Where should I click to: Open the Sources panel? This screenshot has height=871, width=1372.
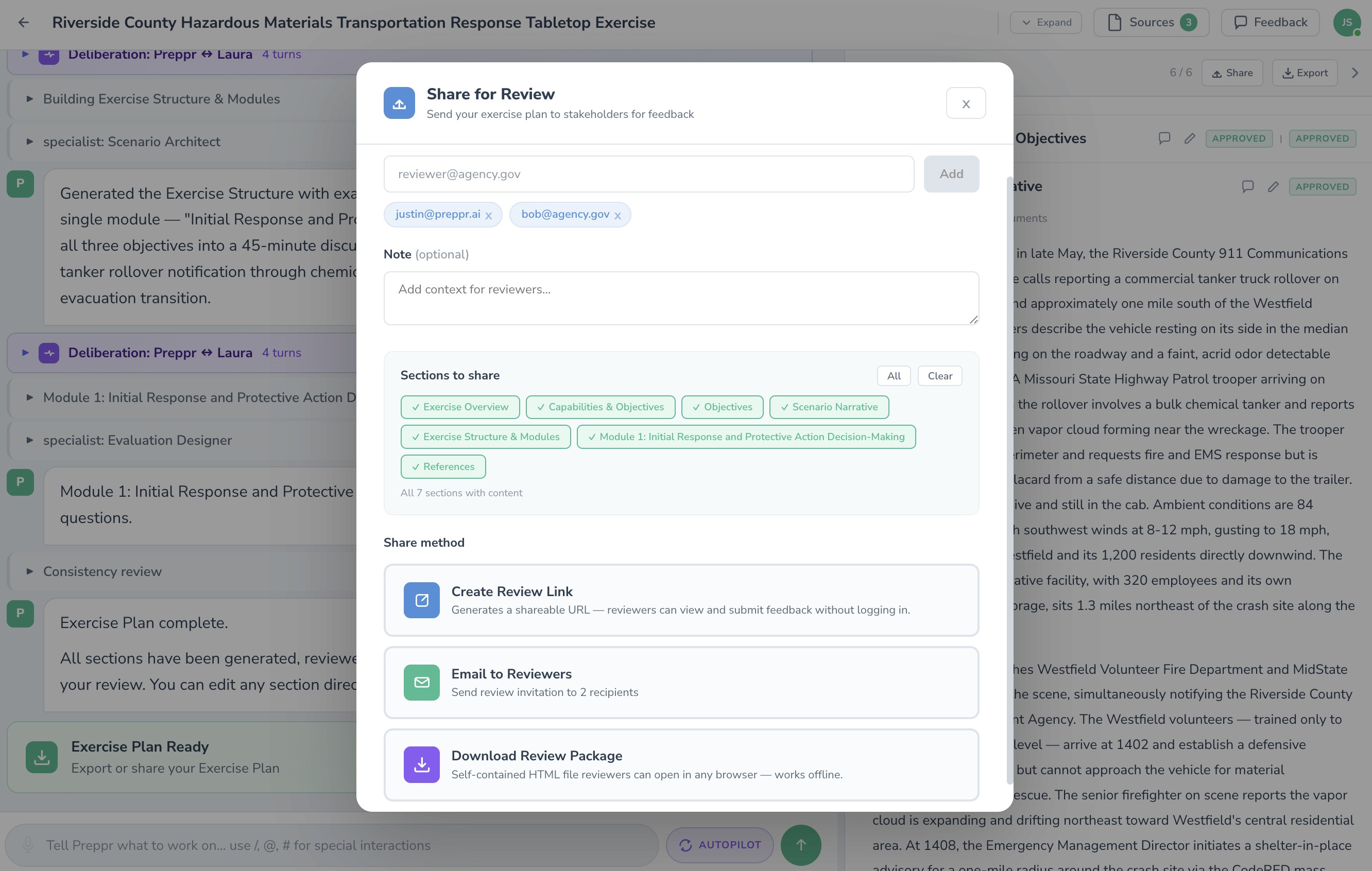click(1151, 22)
